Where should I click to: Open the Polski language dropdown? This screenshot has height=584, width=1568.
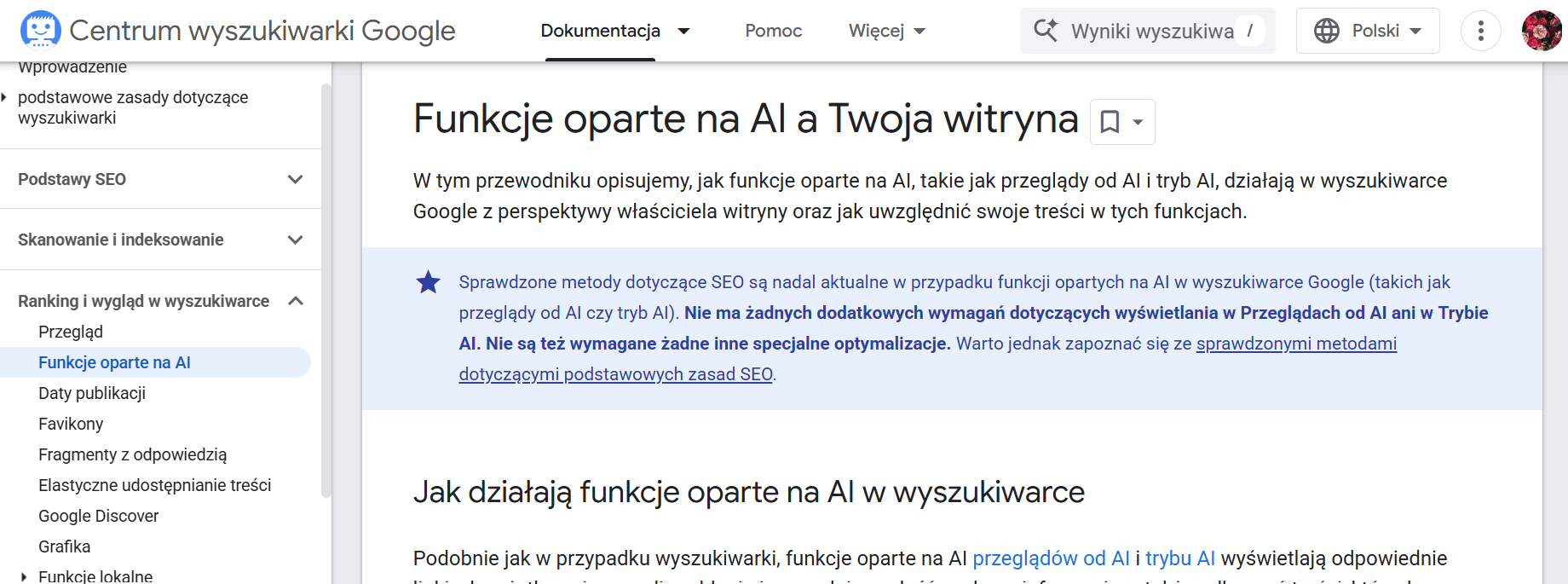[1368, 31]
